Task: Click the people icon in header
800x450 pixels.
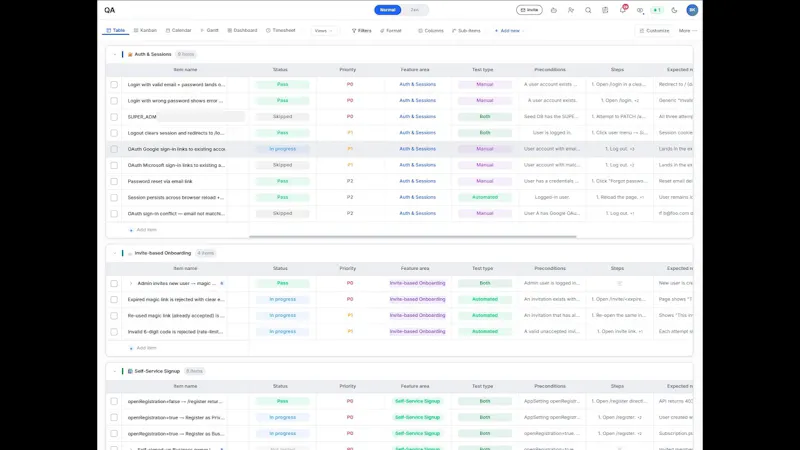Action: click(x=571, y=10)
